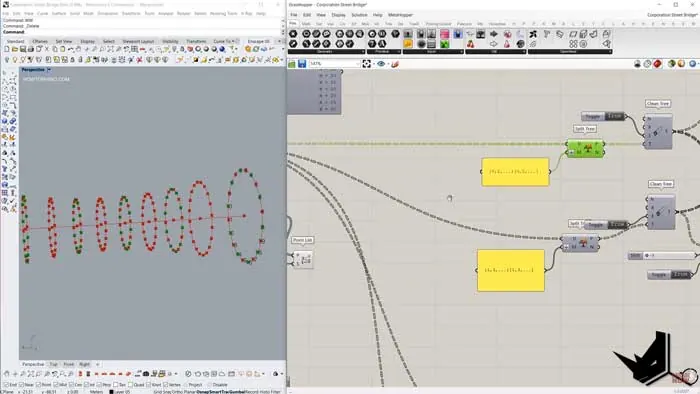700x394 pixels.
Task: Click the yellow panel wired to green Split Tree
Action: tap(516, 172)
